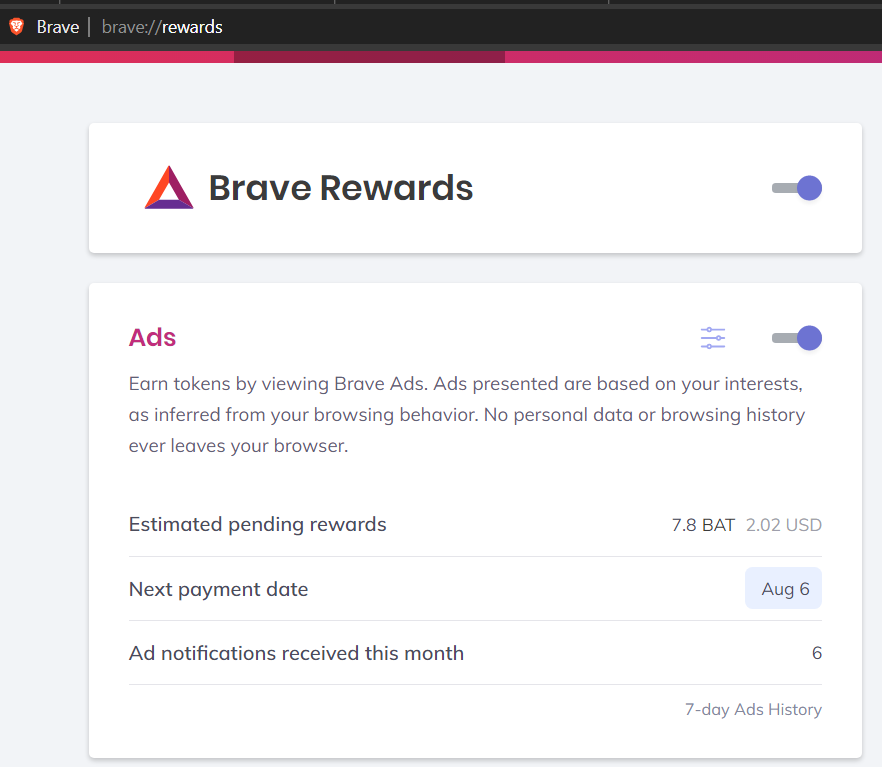The height and width of the screenshot is (767, 882).
Task: Open Ads settings sliders icon
Action: point(713,338)
